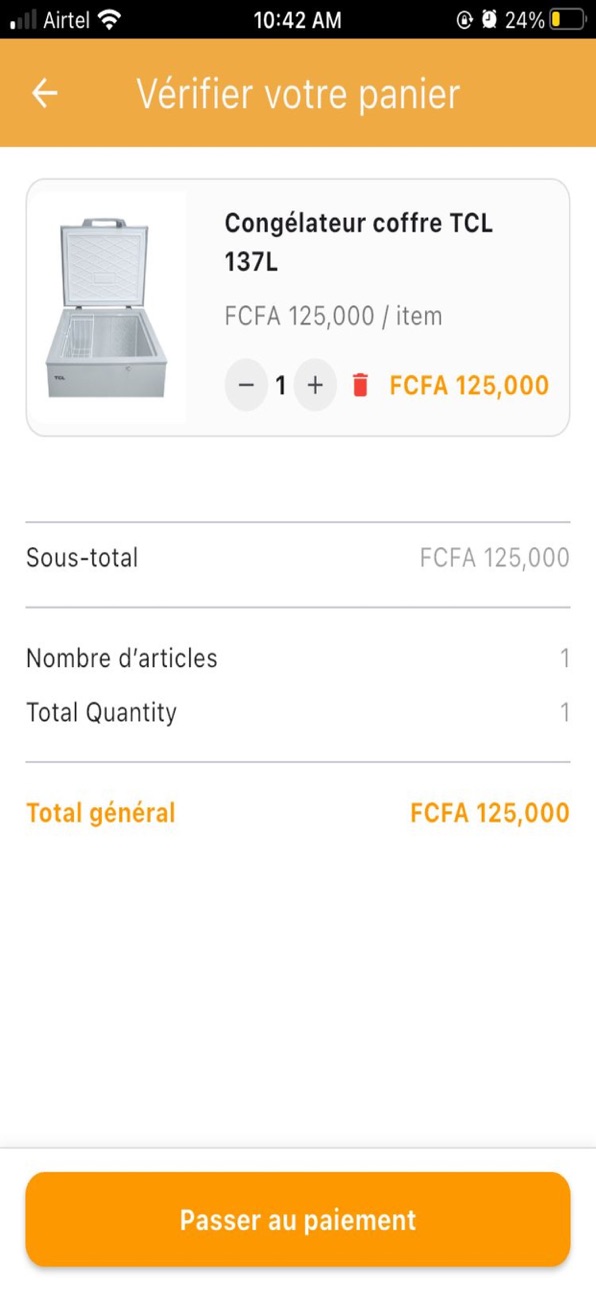This screenshot has width=596, height=1290.
Task: Select the Total Quantity row
Action: coord(298,713)
